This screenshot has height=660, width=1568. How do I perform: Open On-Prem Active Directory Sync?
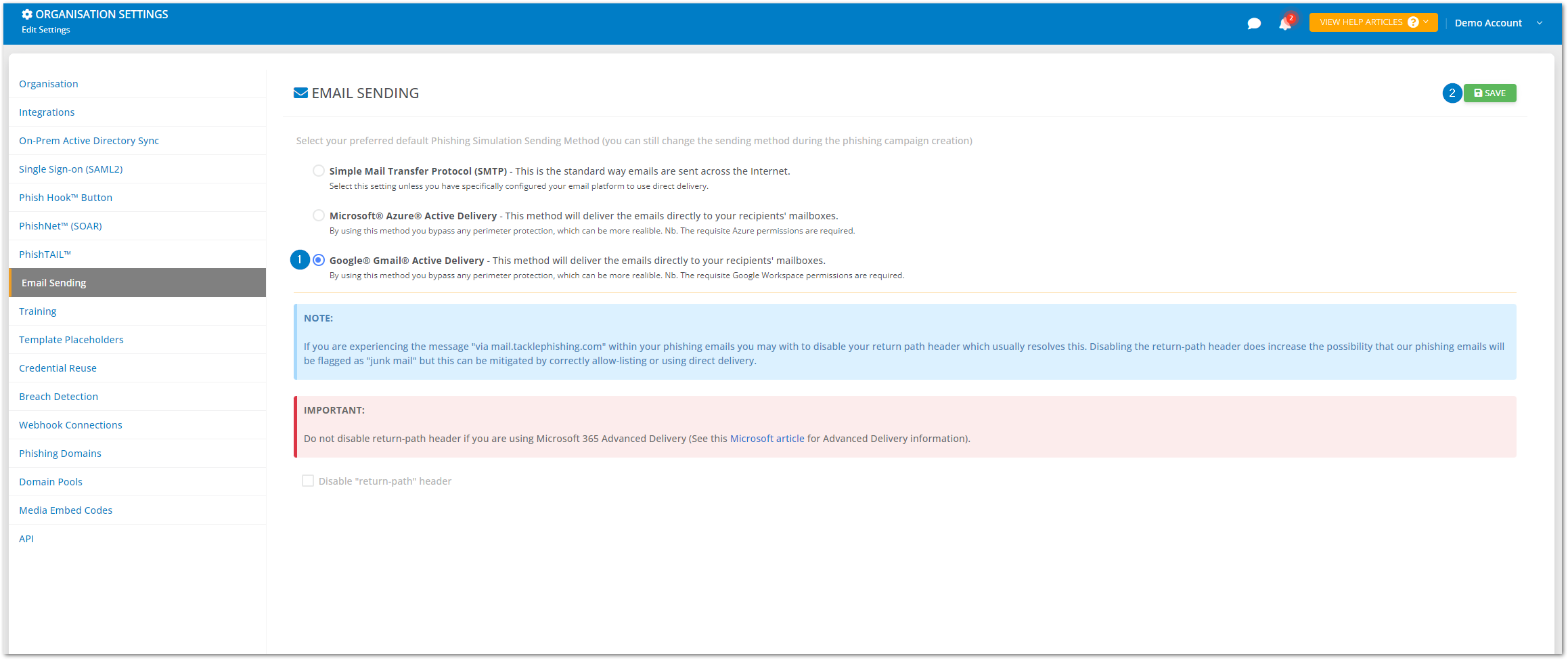137,141
